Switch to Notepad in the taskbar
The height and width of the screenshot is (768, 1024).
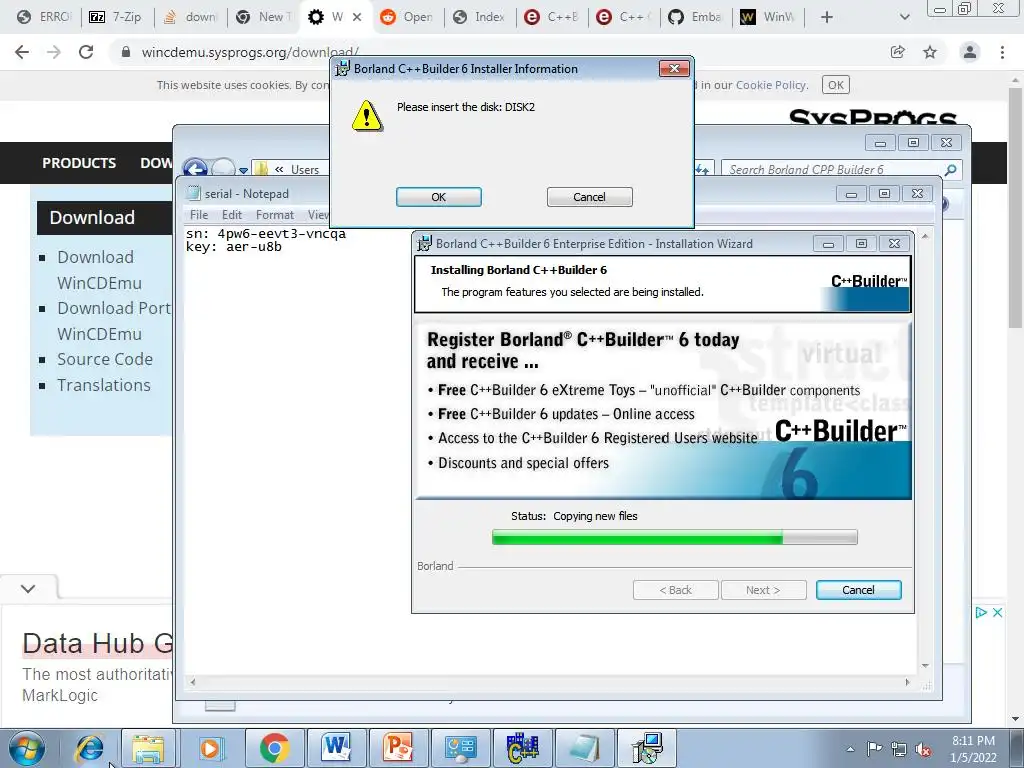point(584,748)
